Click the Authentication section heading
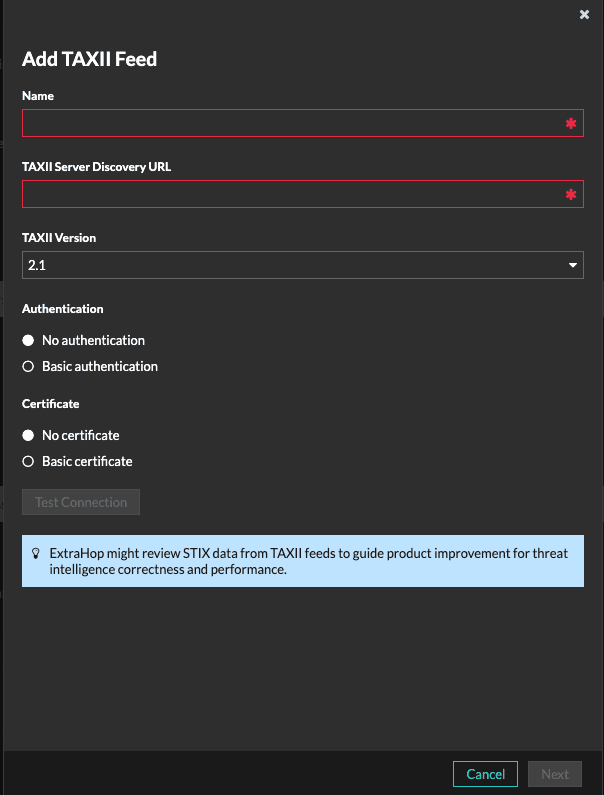 (x=63, y=309)
